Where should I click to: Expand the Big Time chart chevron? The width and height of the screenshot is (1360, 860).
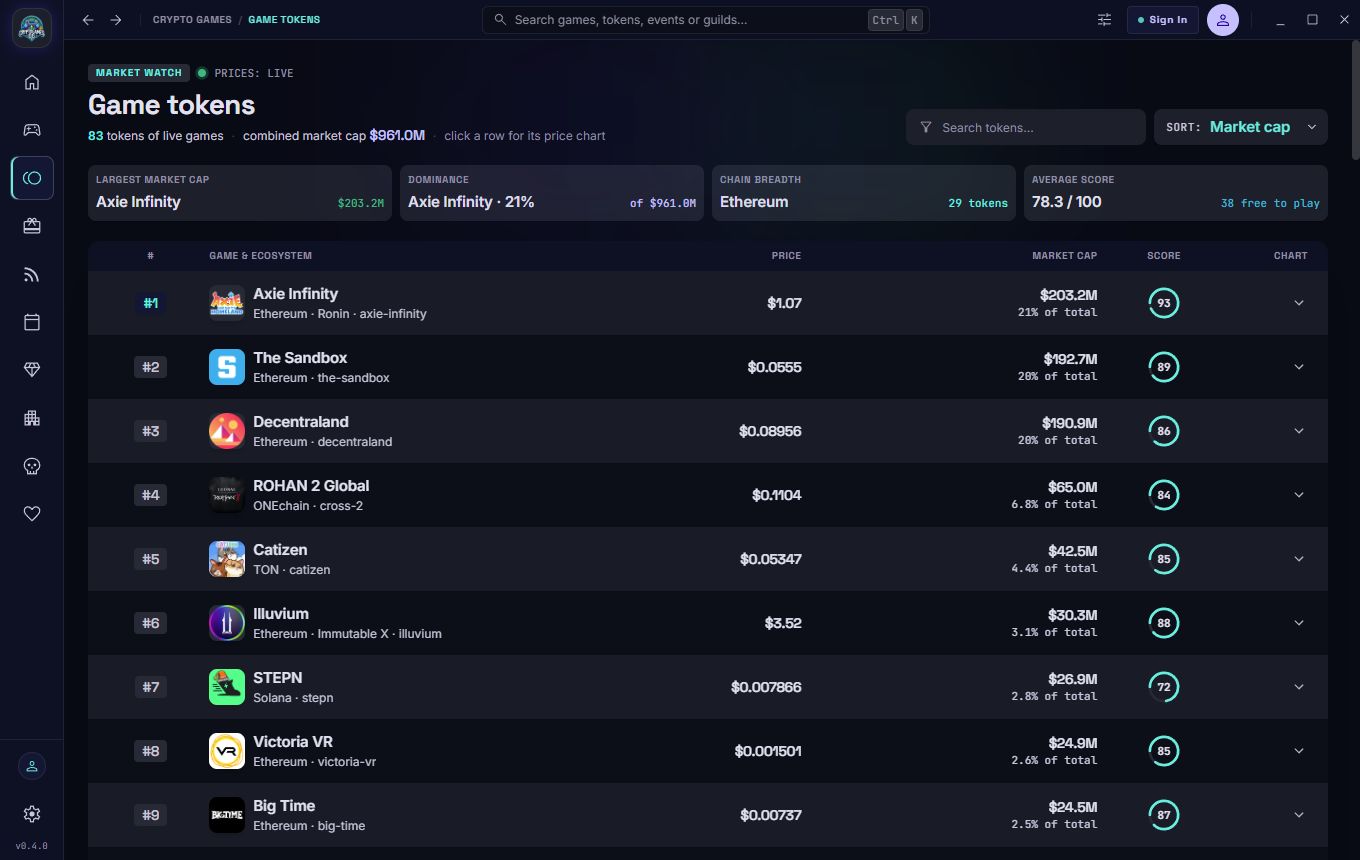1299,815
